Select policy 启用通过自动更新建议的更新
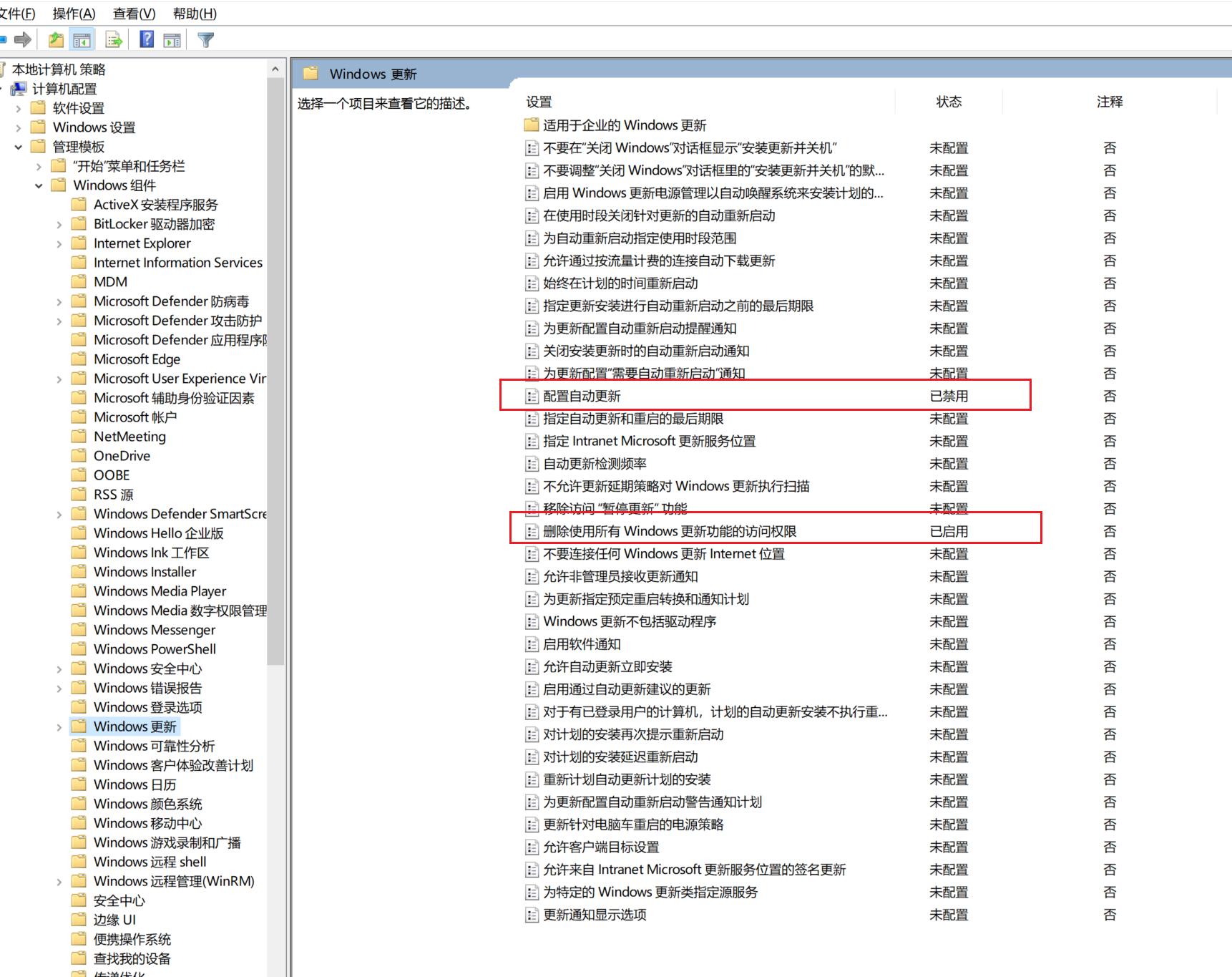 pyautogui.click(x=627, y=689)
